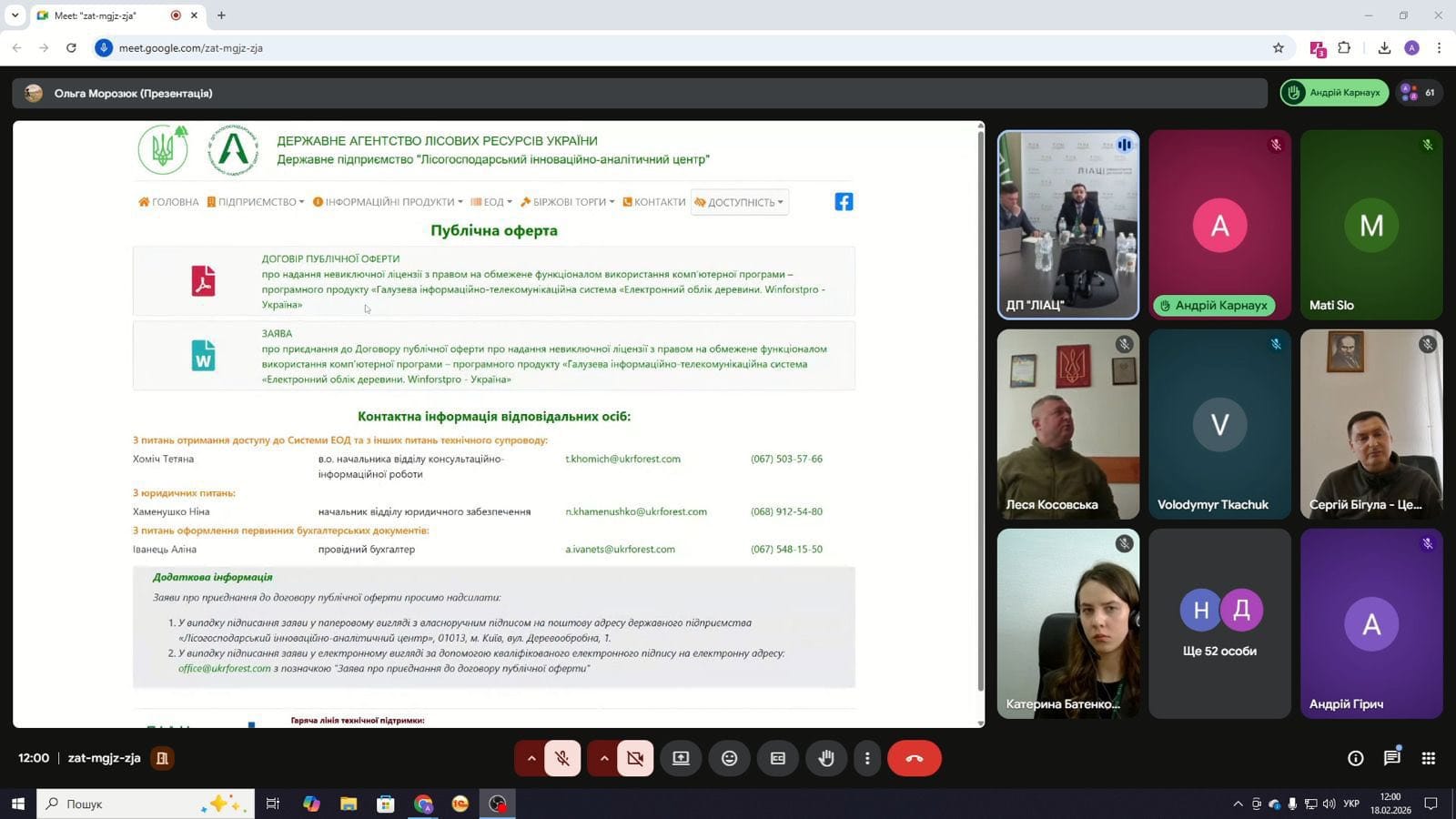Image resolution: width=1456 pixels, height=819 pixels.
Task: Open the emoji reactions button
Action: pos(729,758)
